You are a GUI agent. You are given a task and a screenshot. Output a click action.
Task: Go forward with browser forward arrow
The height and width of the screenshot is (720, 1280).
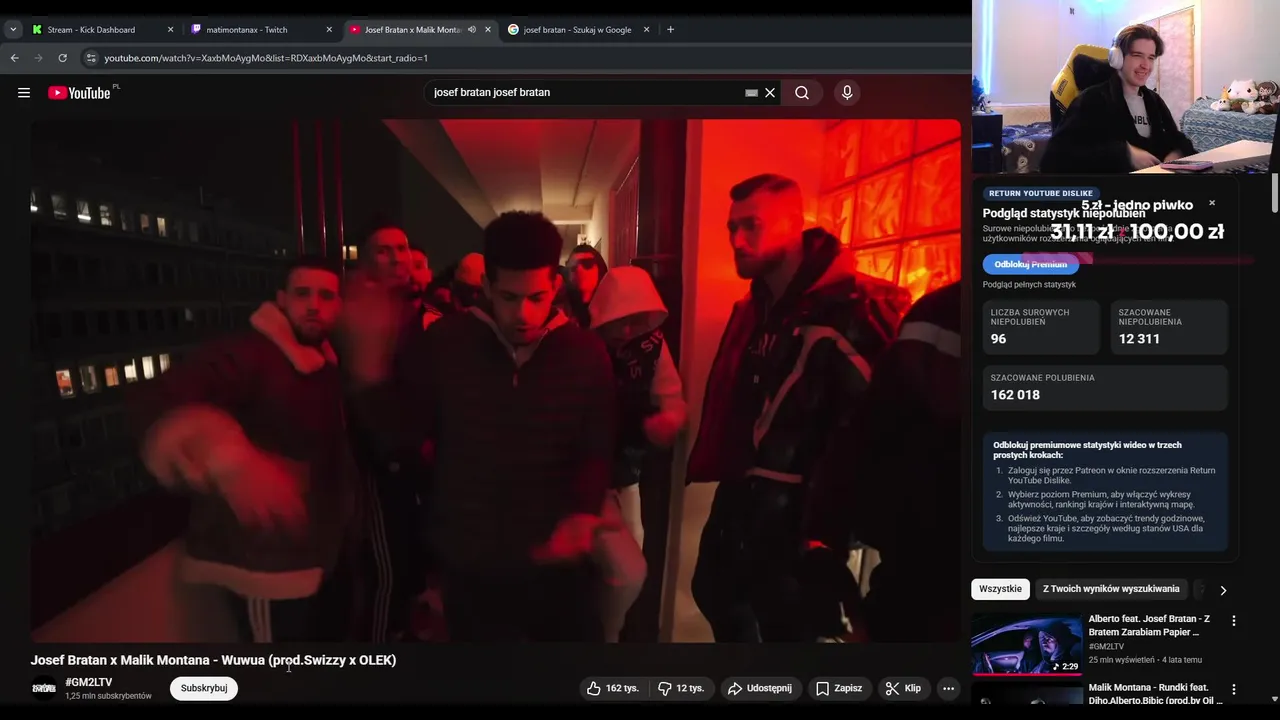pos(38,58)
